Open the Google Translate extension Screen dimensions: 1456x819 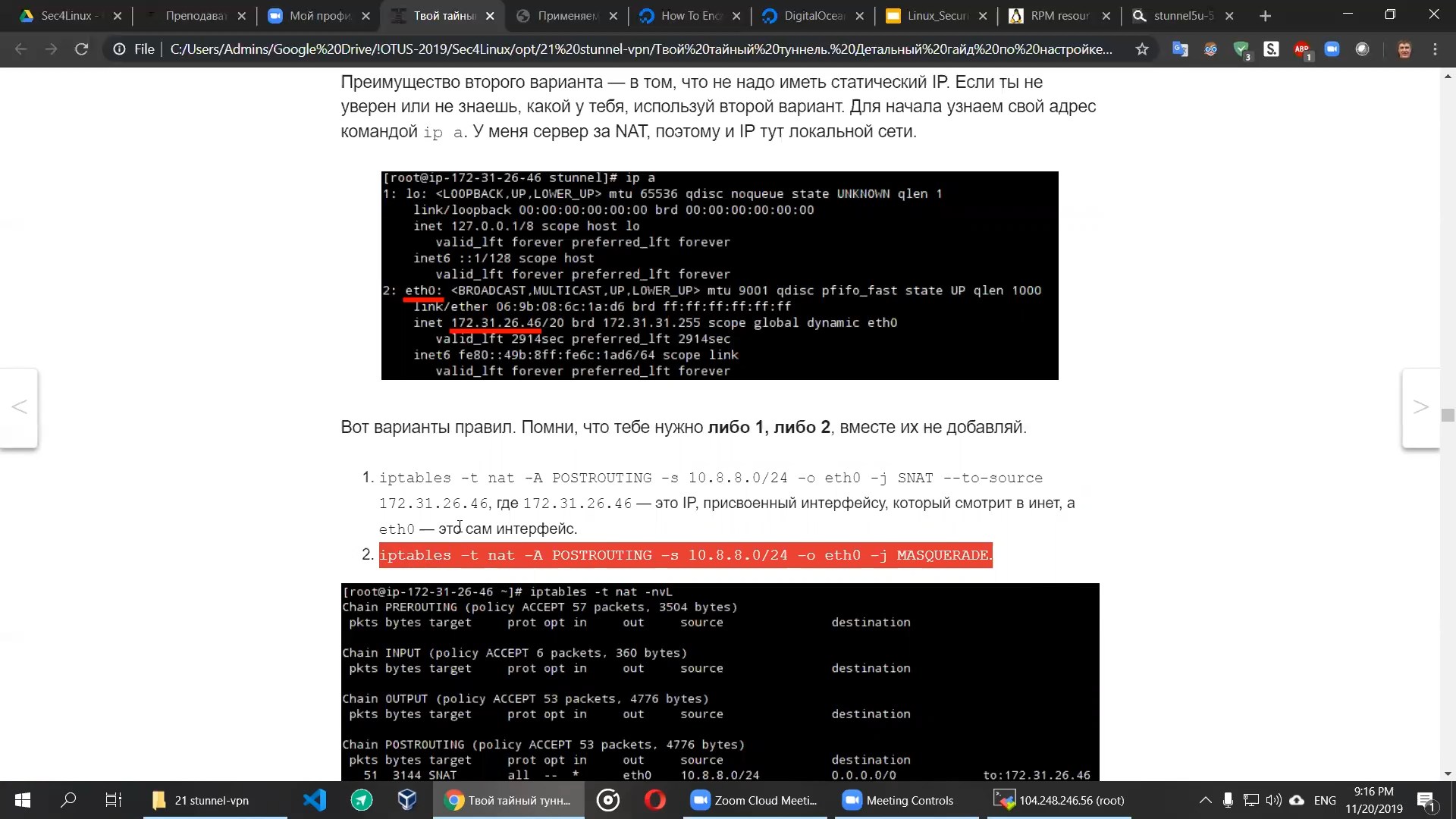[1180, 49]
